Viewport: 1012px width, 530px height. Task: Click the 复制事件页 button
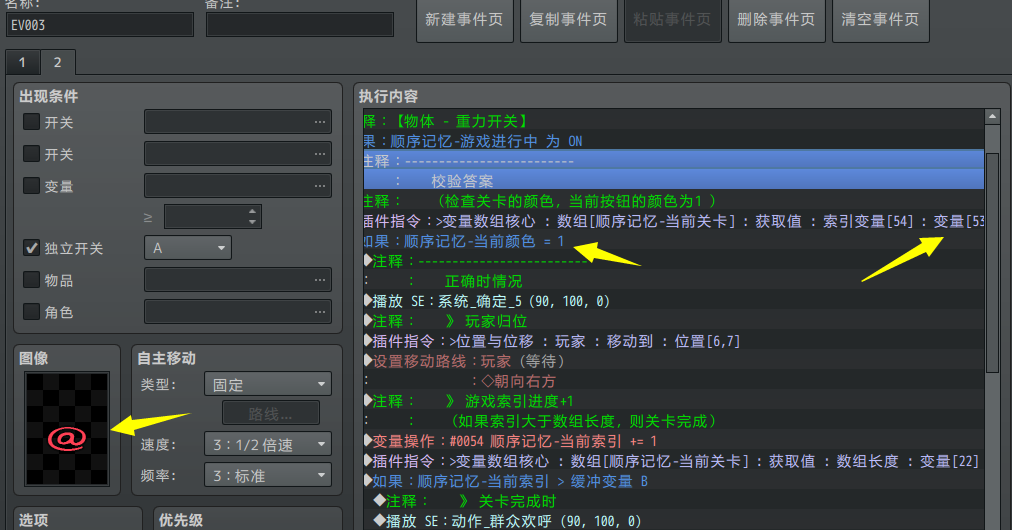point(568,20)
